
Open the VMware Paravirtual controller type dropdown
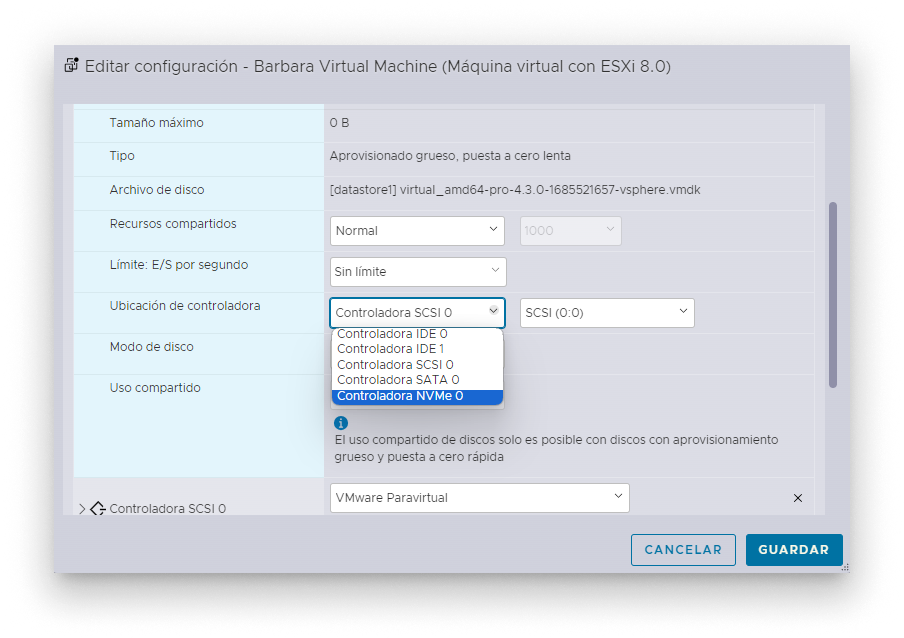click(x=478, y=497)
